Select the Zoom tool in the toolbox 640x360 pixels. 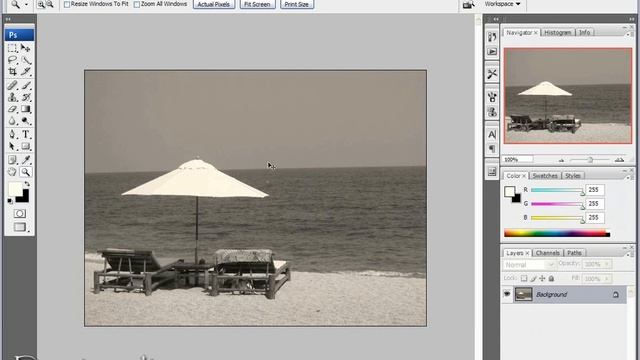[x=26, y=172]
